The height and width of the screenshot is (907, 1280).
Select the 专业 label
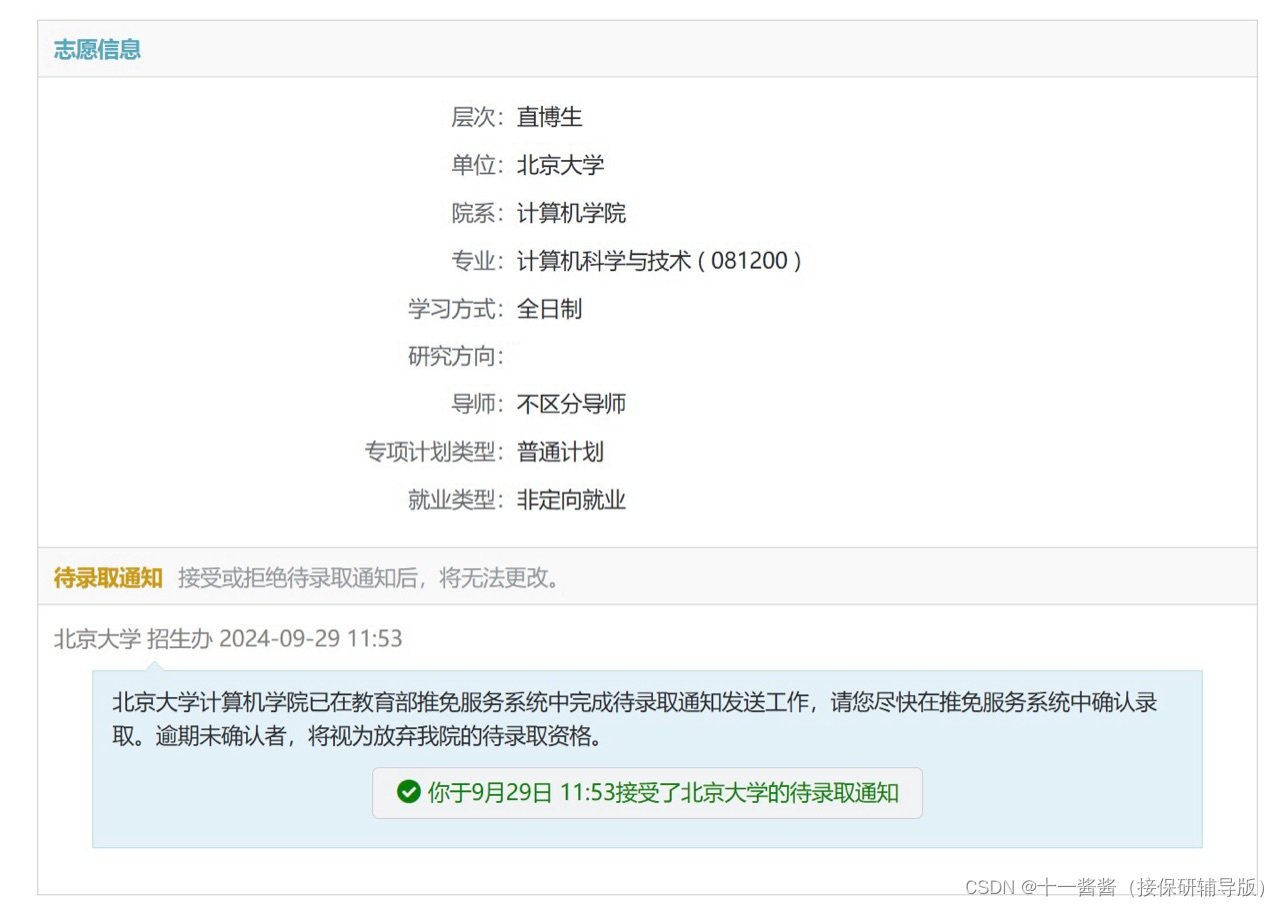(478, 261)
